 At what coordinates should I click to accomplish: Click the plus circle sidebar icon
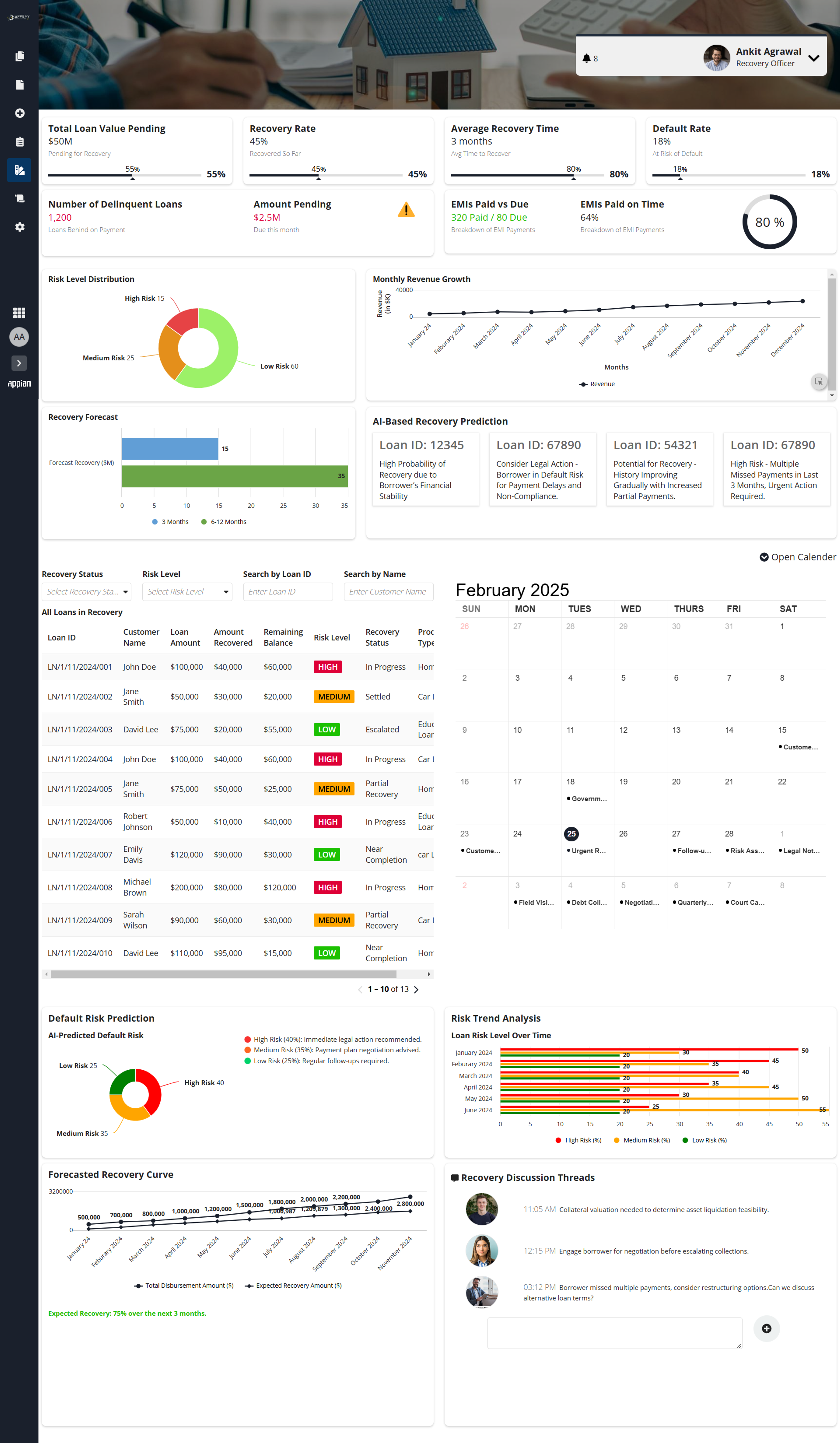pyautogui.click(x=19, y=113)
